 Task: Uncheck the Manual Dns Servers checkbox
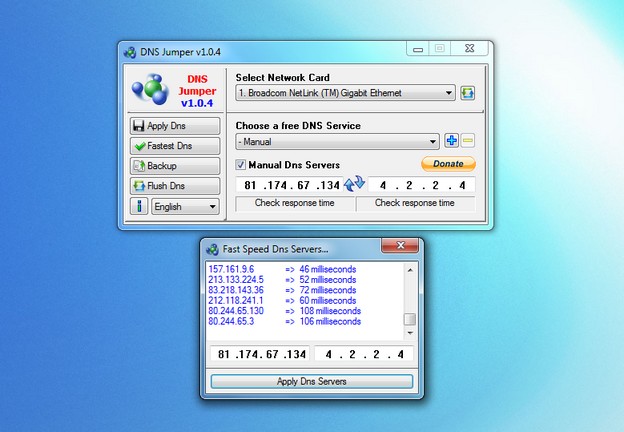click(241, 164)
